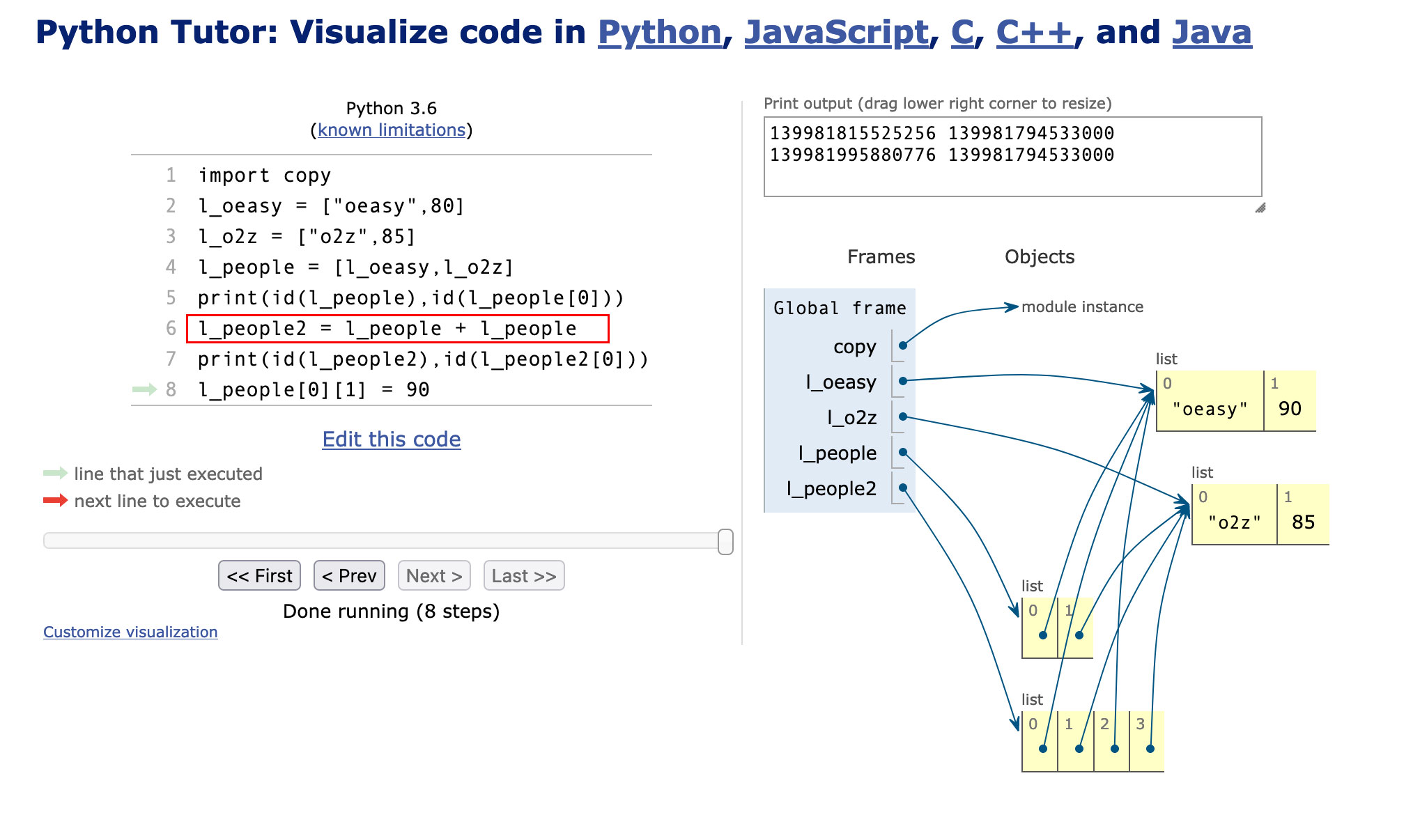This screenshot has width=1420, height=840.
Task: Click the "oeasy" list cell
Action: click(x=1210, y=401)
